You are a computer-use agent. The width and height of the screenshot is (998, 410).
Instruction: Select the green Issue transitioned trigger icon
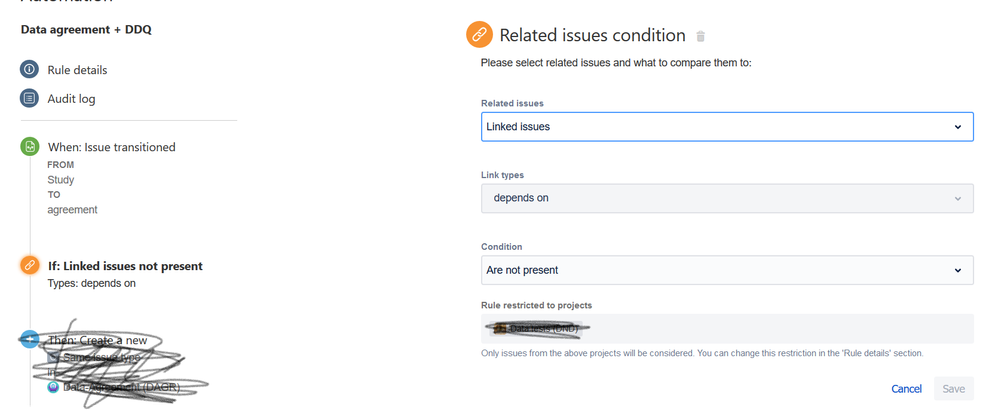click(x=29, y=147)
